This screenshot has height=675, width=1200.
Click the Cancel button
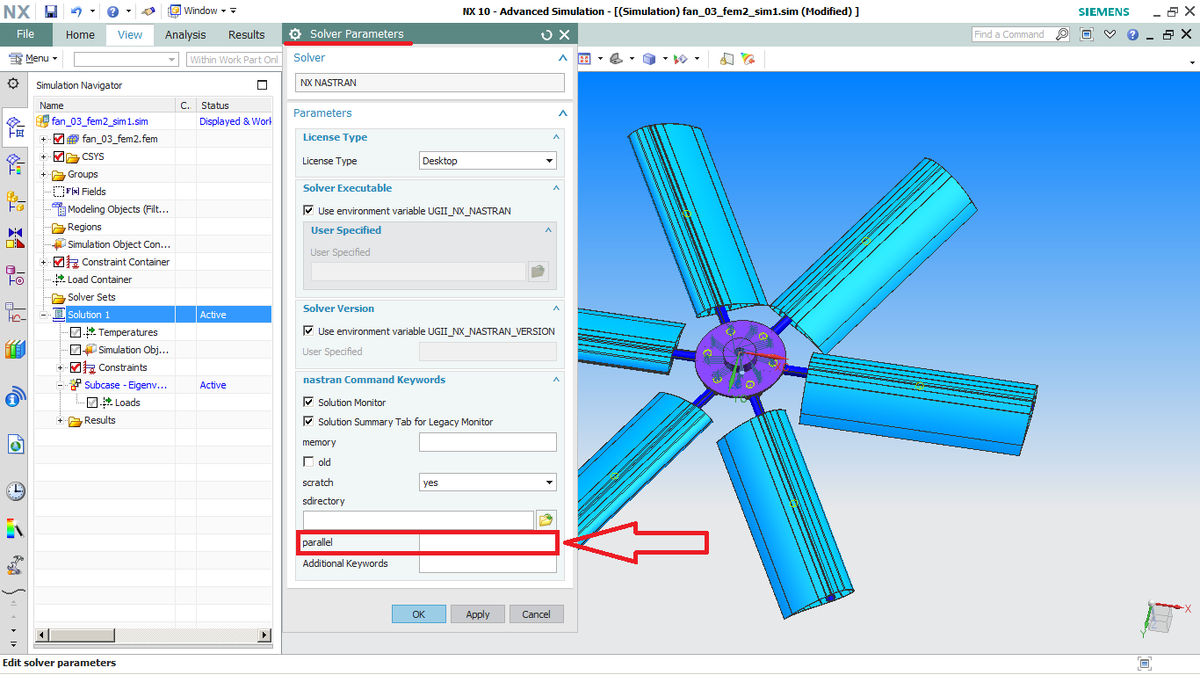[536, 614]
